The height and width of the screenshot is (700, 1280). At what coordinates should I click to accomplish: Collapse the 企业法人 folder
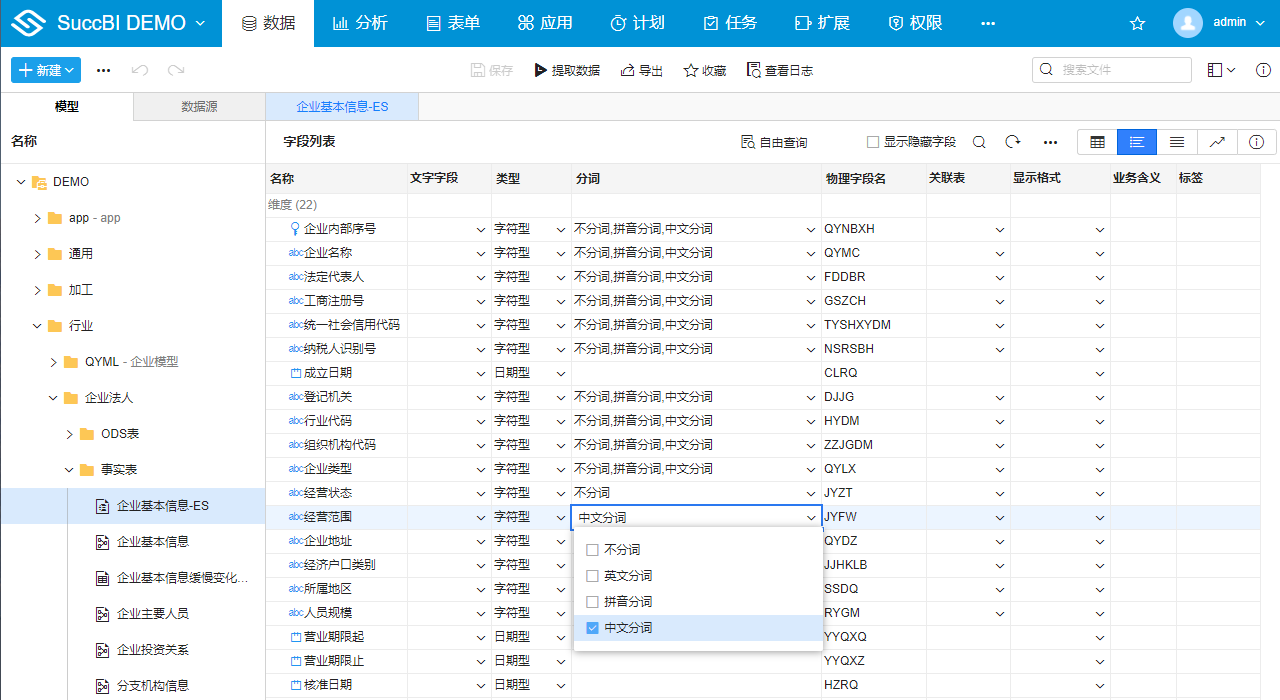54,398
